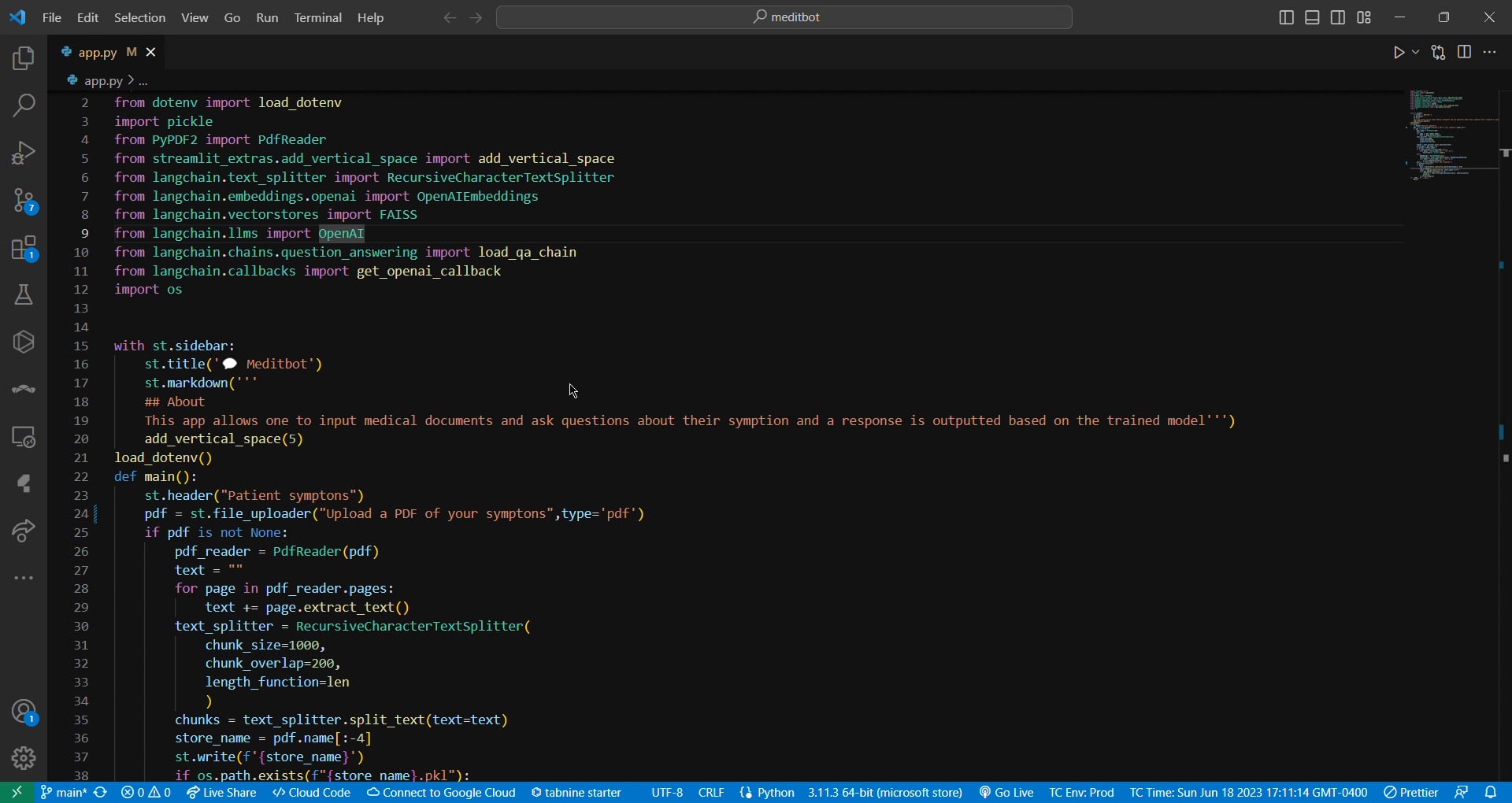Open the Go menu
Viewport: 1512px width, 803px height.
(232, 17)
